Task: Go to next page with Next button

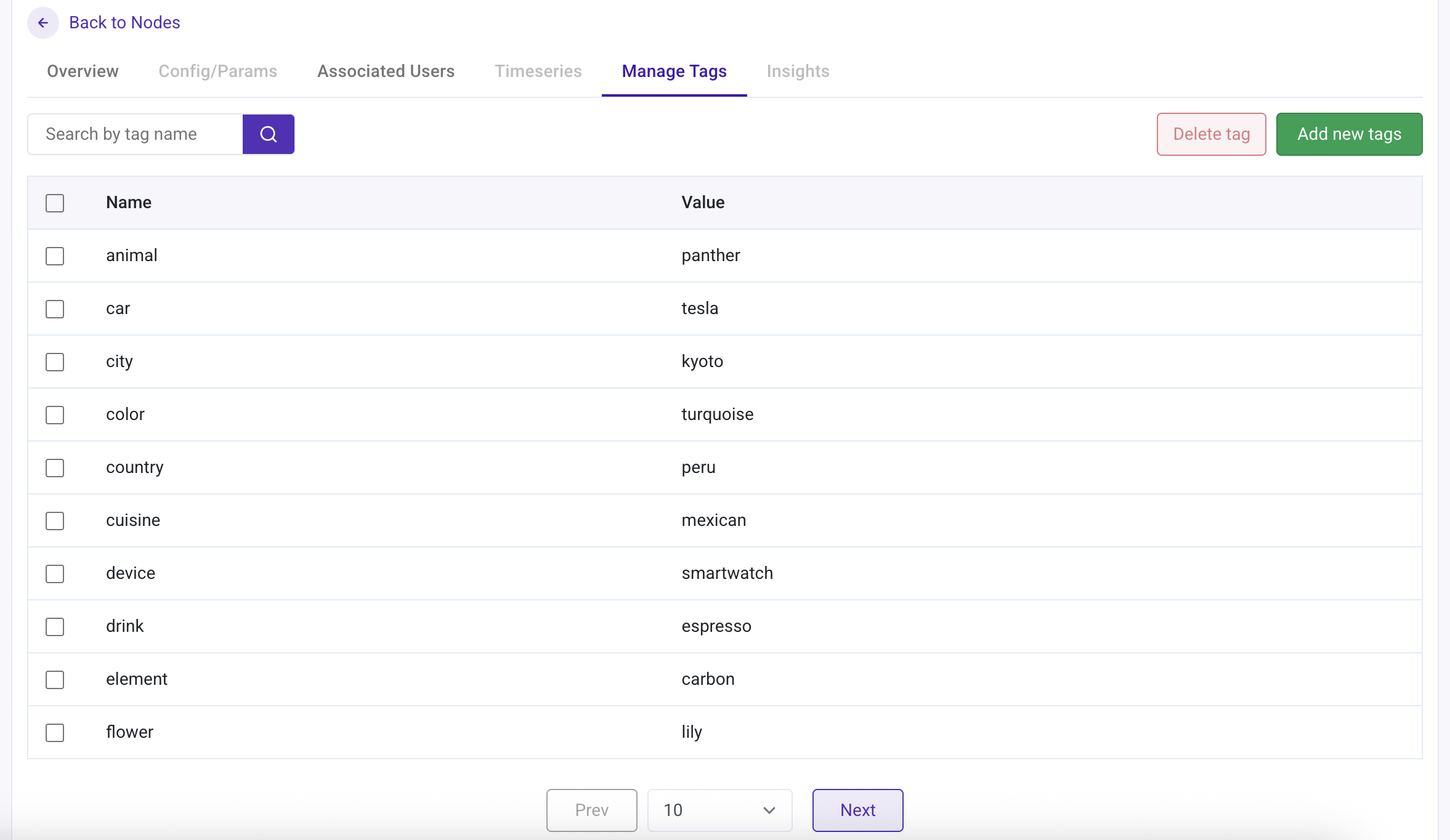Action: click(857, 810)
